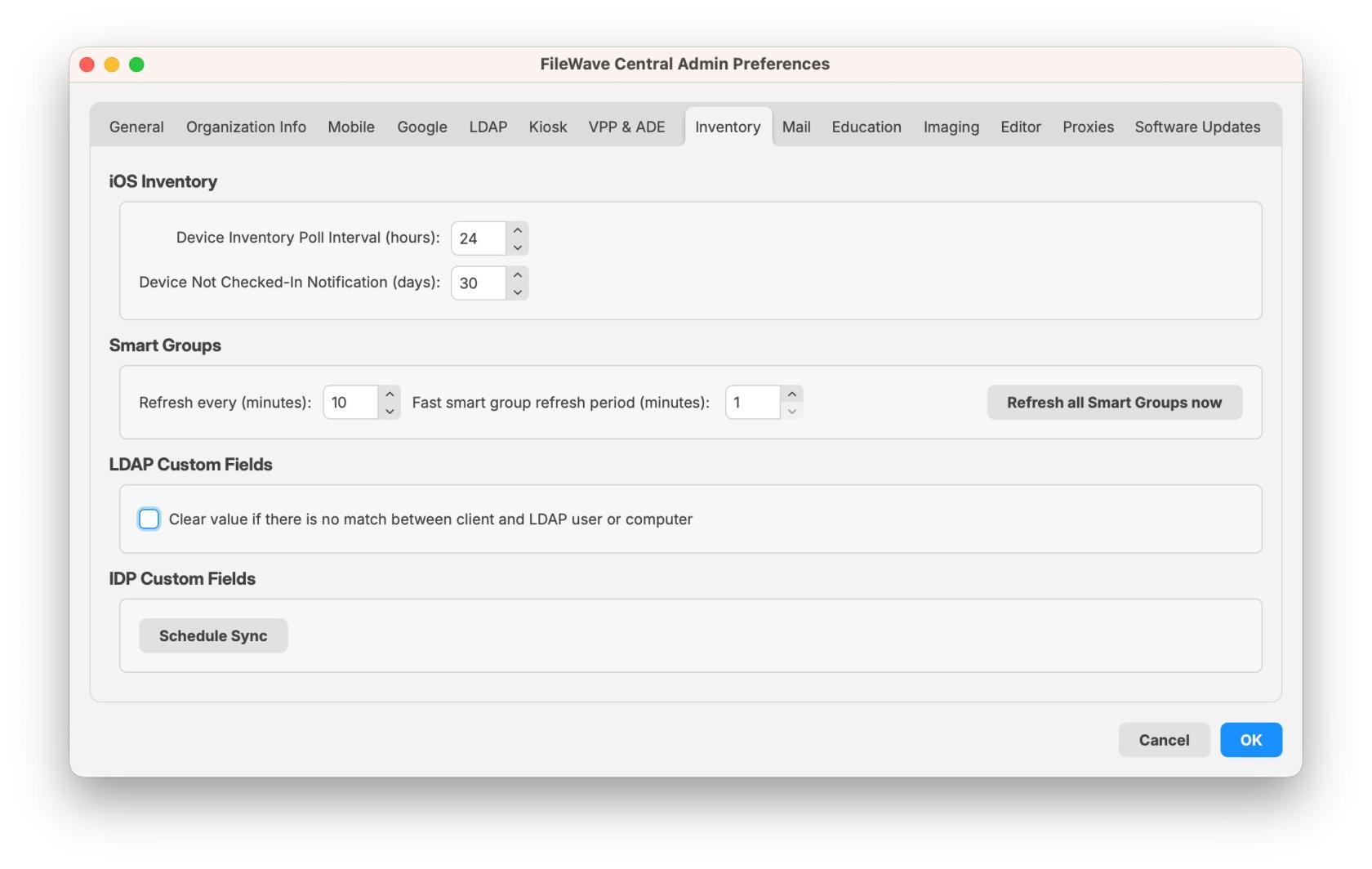Image resolution: width=1372 pixels, height=869 pixels.
Task: Cancel the preferences dialog
Action: (1164, 740)
